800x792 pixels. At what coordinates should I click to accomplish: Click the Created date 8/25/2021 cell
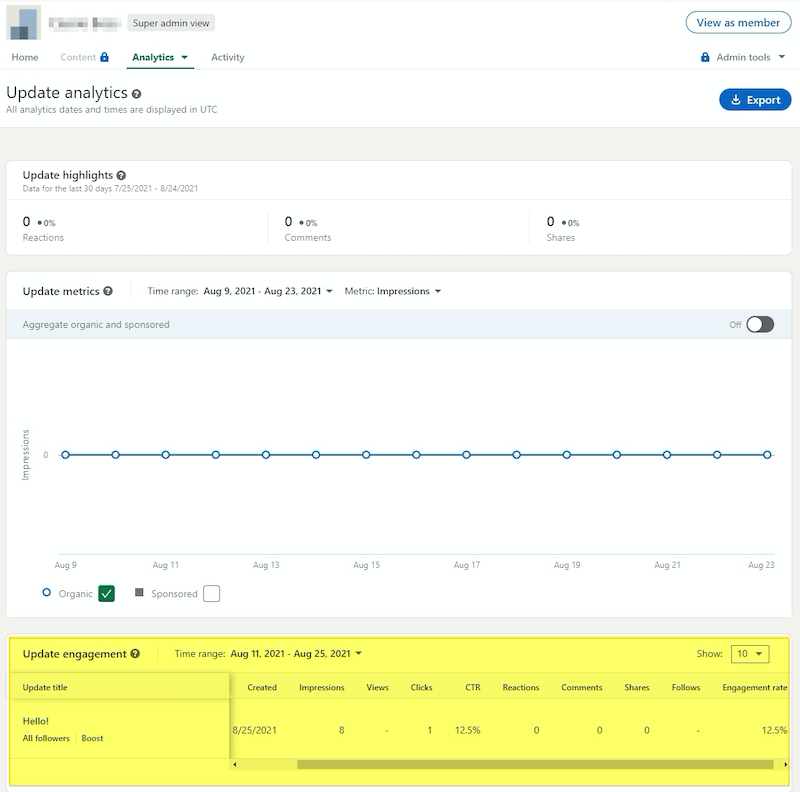pos(255,730)
